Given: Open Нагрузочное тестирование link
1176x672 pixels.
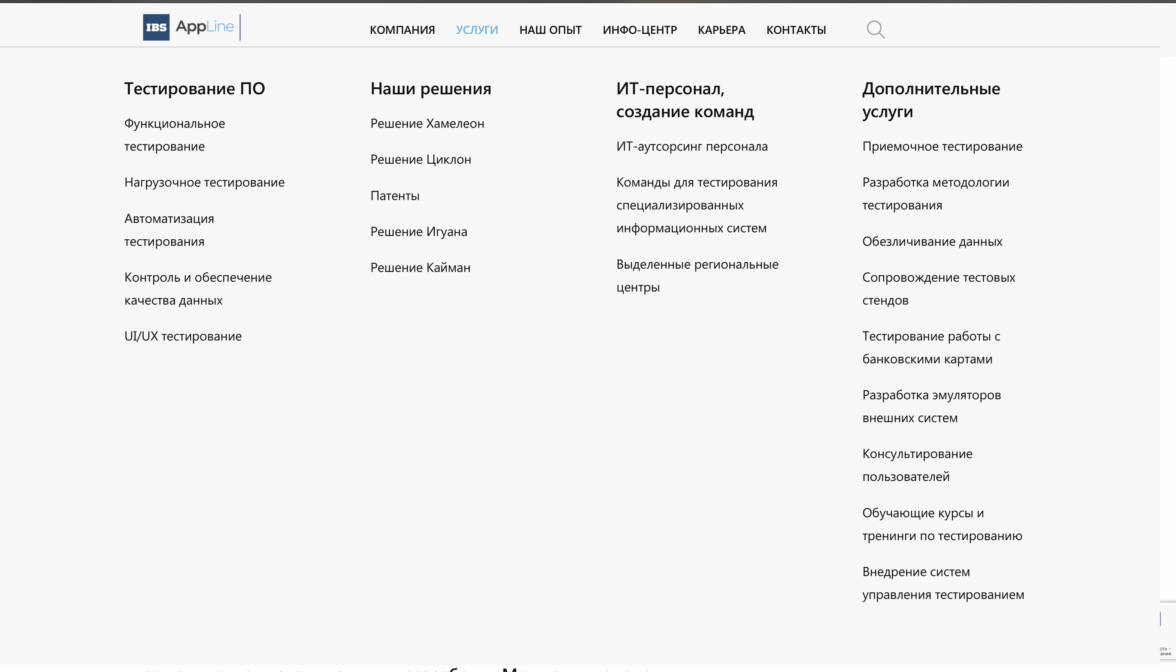Looking at the screenshot, I should (204, 182).
